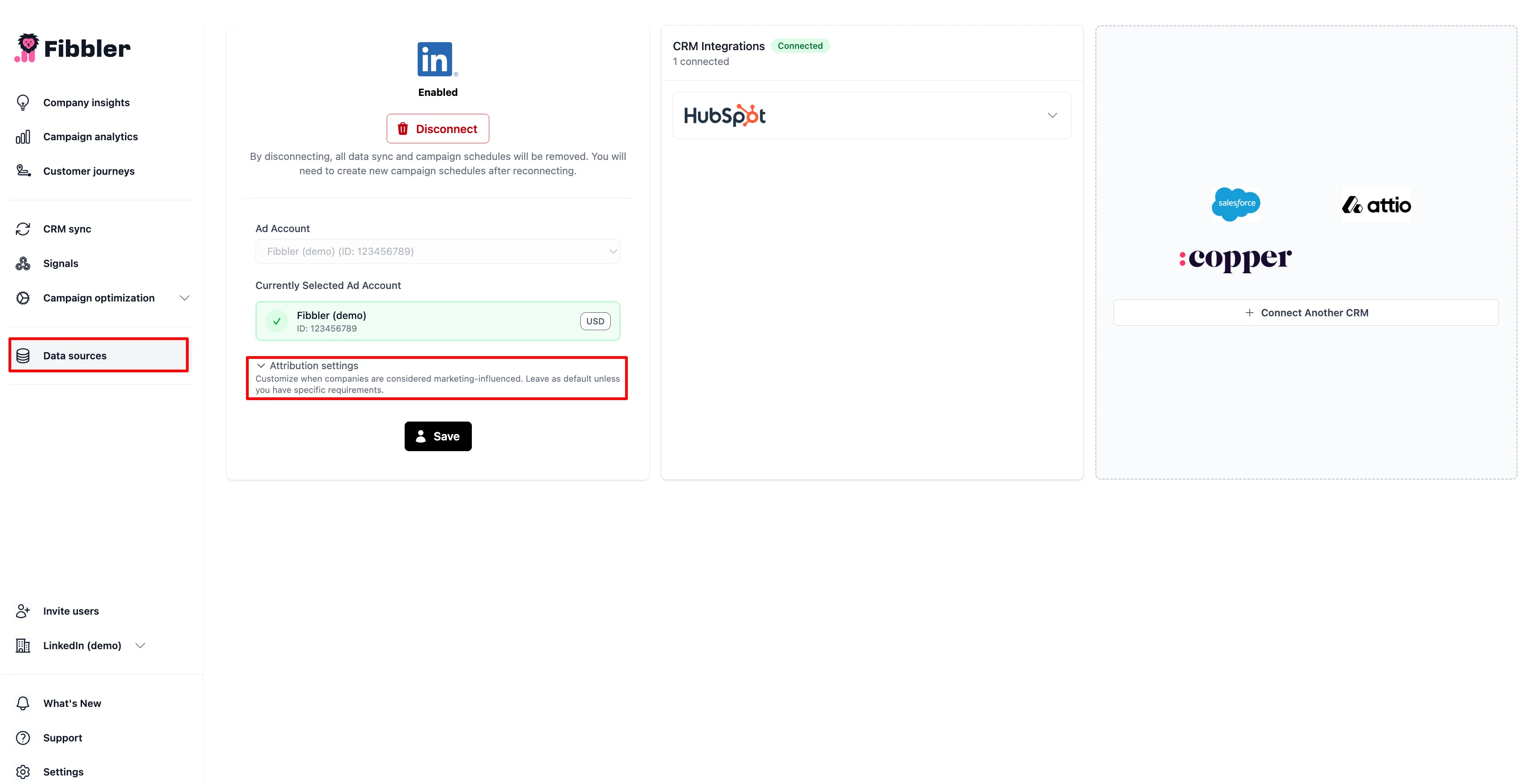Viewport: 1537px width, 784px height.
Task: Select the Attio logo
Action: 1376,204
